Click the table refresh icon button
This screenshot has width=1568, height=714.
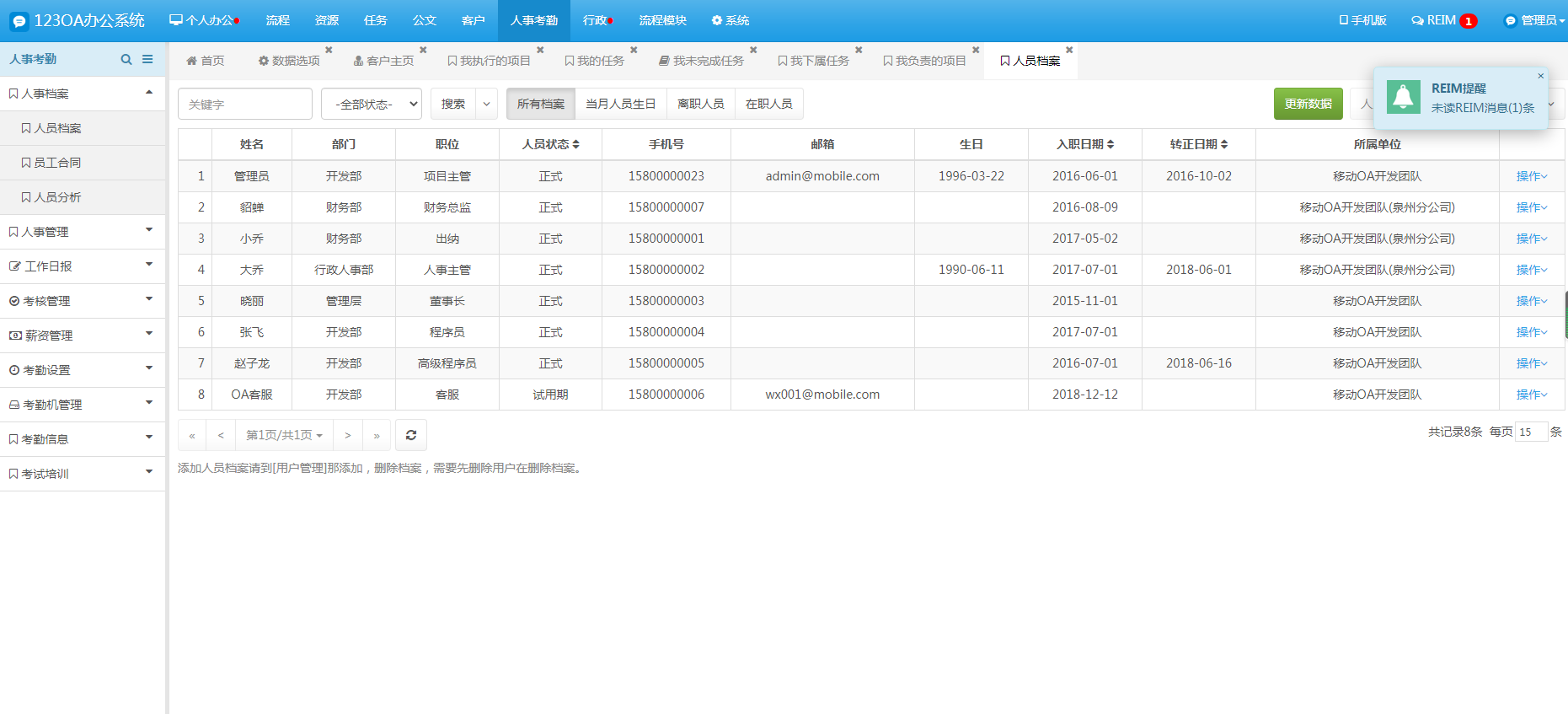coord(411,435)
